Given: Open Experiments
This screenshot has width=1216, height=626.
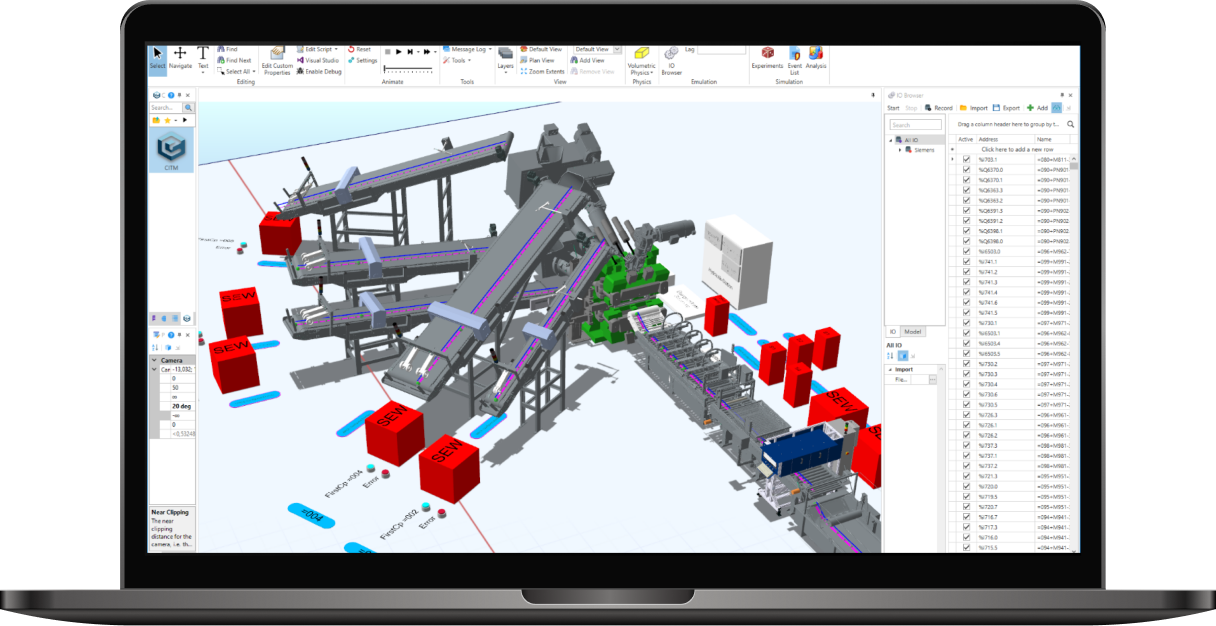Looking at the screenshot, I should tap(767, 58).
